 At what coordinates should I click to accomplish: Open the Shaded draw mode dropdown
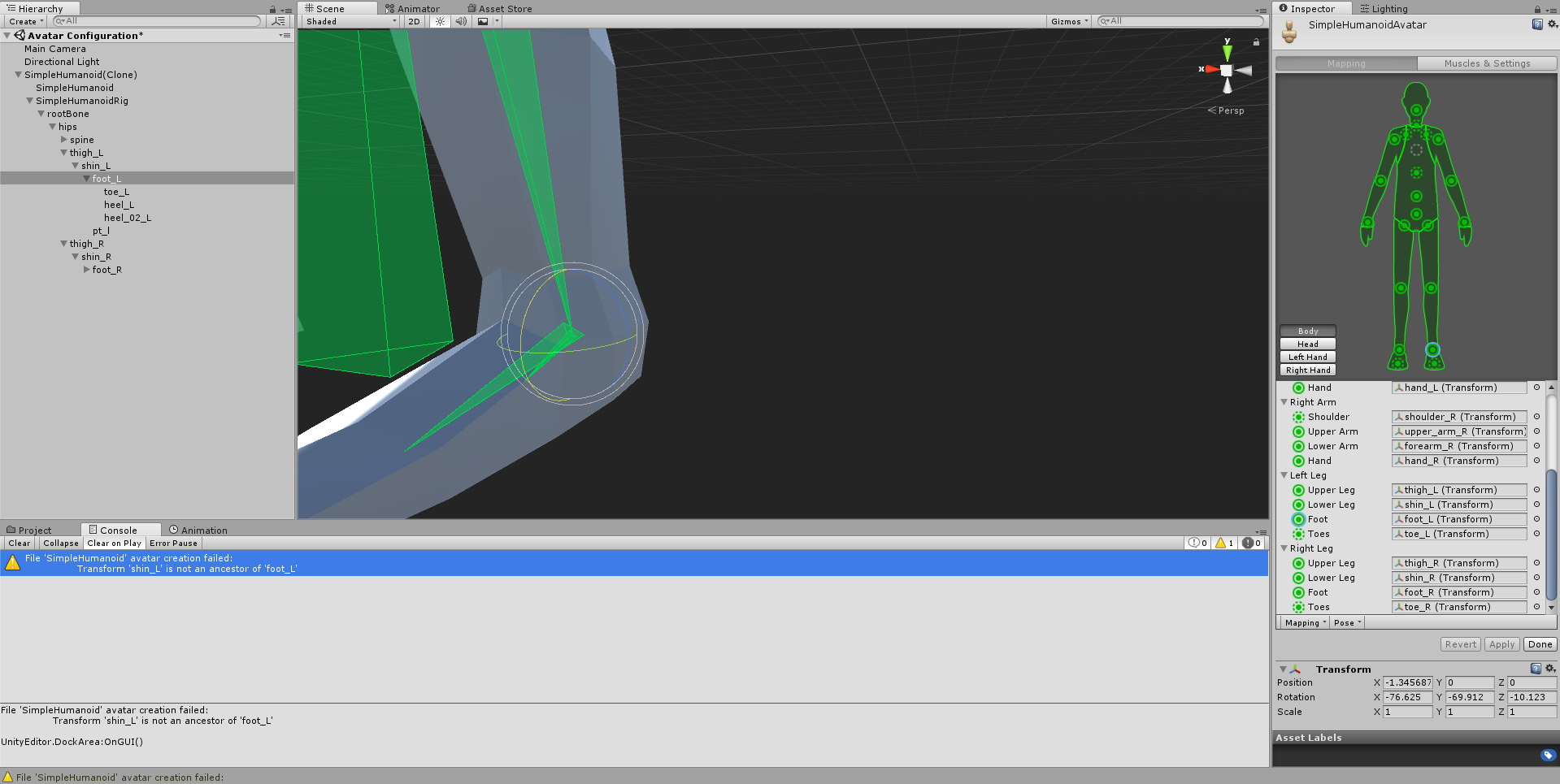[x=351, y=21]
